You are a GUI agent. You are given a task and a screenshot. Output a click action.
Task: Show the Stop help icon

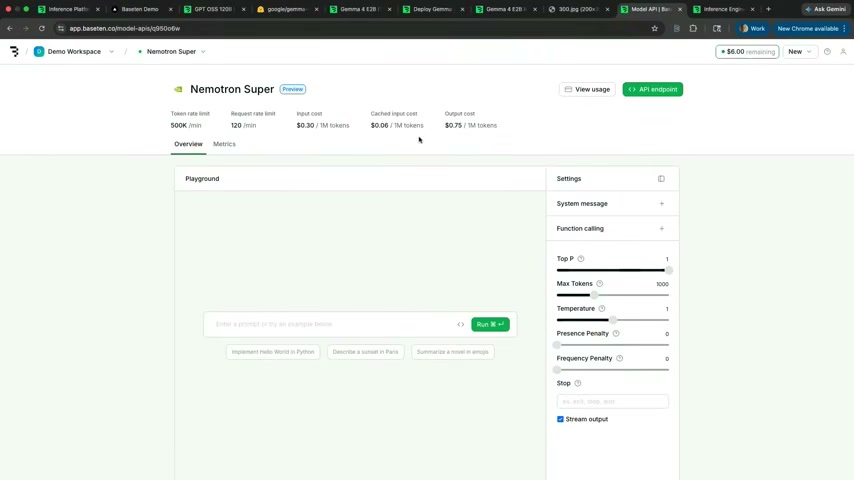click(x=578, y=383)
